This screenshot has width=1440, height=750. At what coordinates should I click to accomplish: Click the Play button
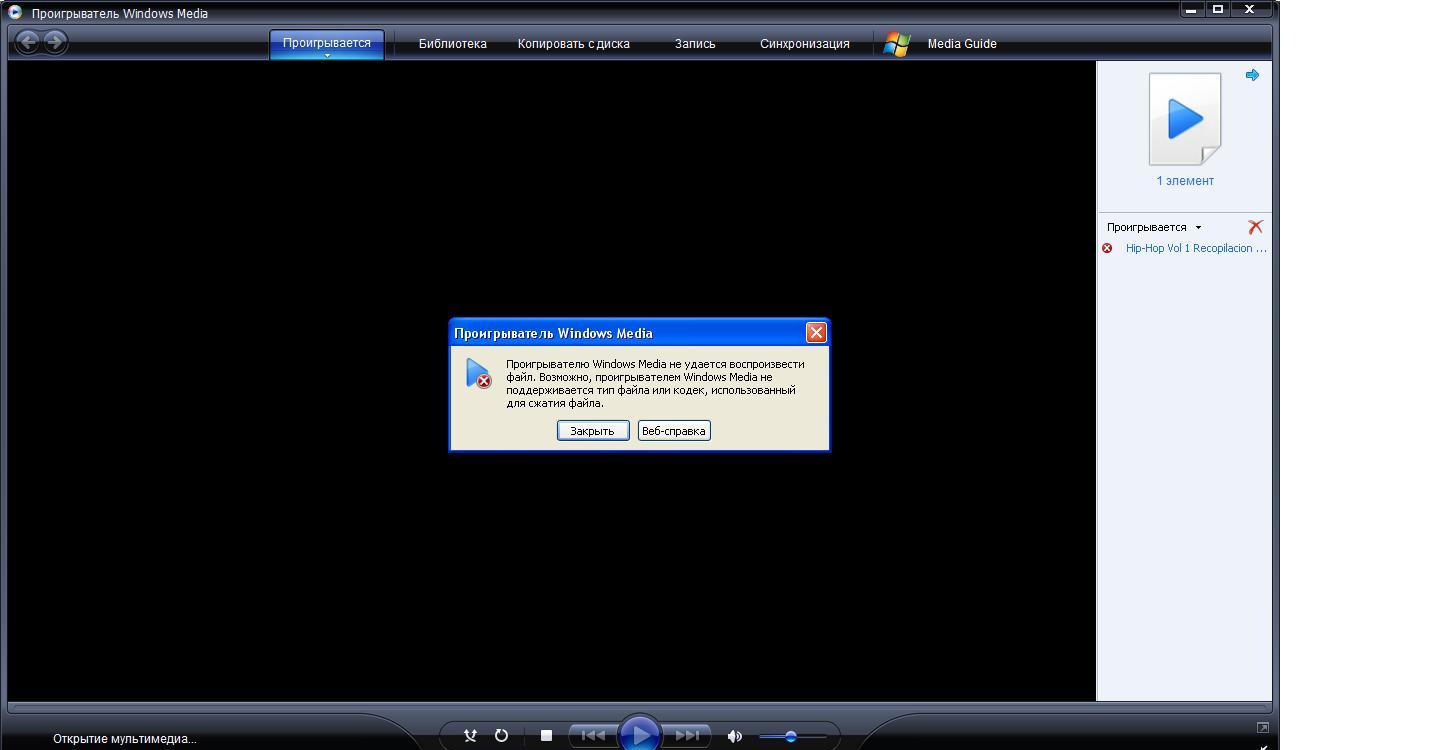pyautogui.click(x=639, y=735)
